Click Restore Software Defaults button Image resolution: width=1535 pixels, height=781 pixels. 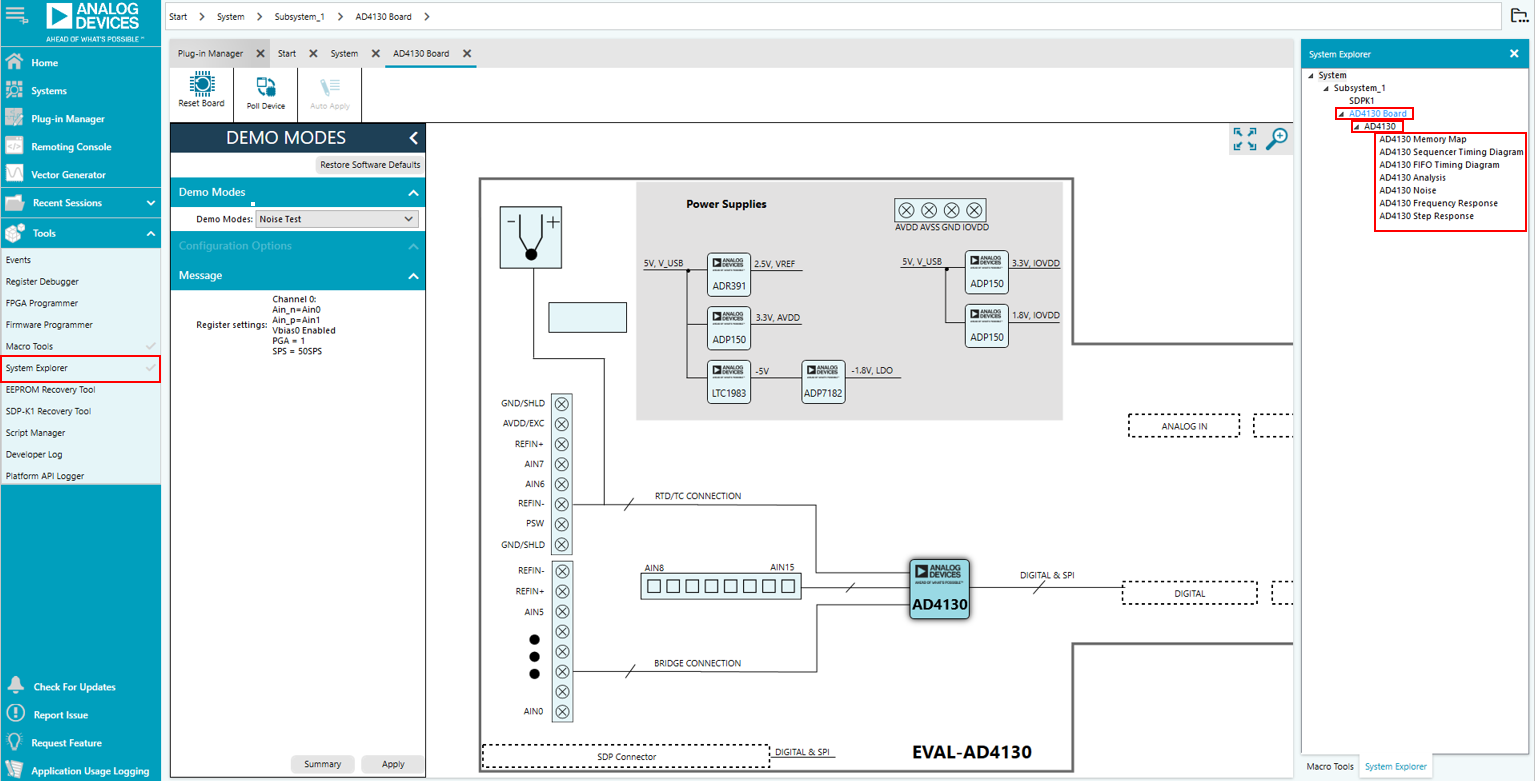tap(370, 165)
